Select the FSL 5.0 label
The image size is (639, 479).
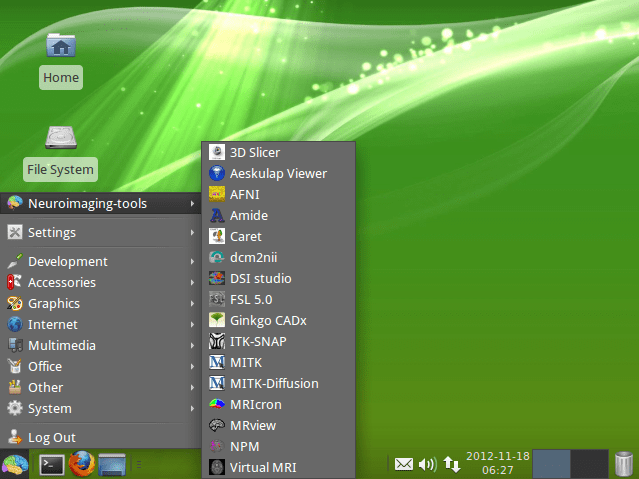251,300
